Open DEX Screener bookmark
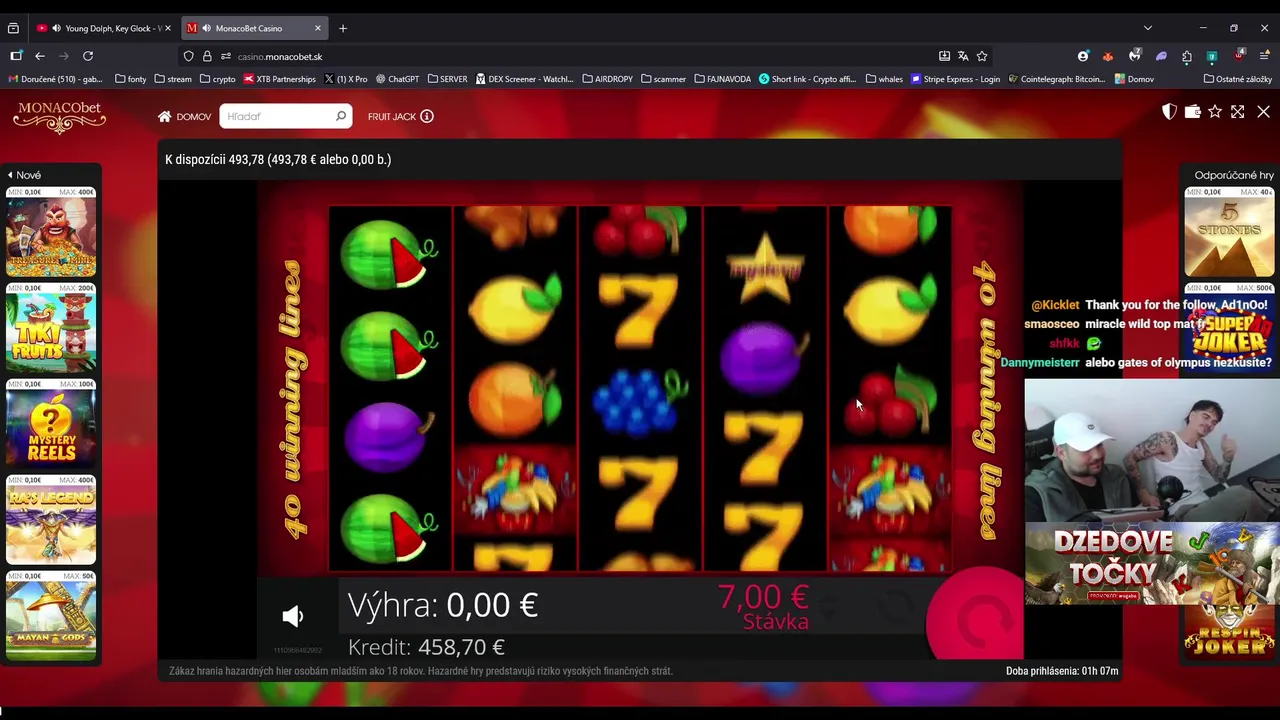1280x720 pixels. pyautogui.click(x=525, y=79)
